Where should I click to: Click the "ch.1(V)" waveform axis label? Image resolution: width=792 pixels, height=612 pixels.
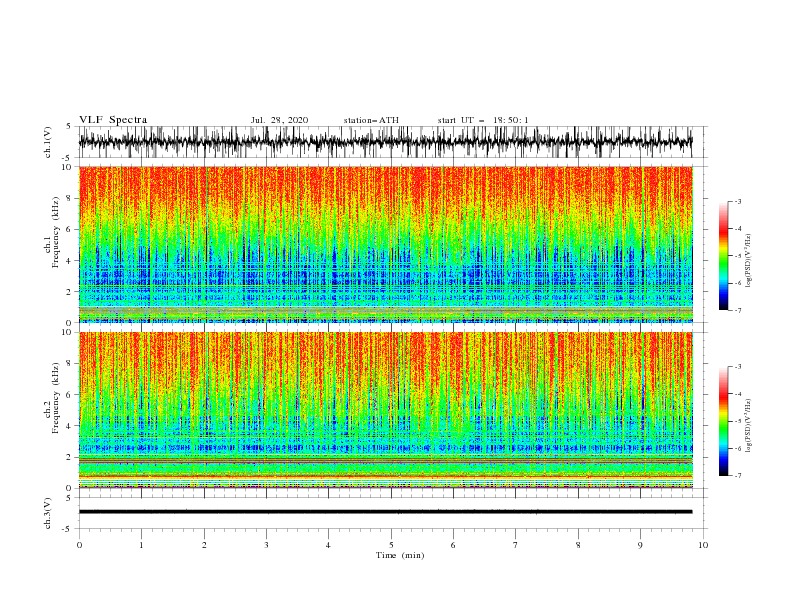[x=48, y=142]
